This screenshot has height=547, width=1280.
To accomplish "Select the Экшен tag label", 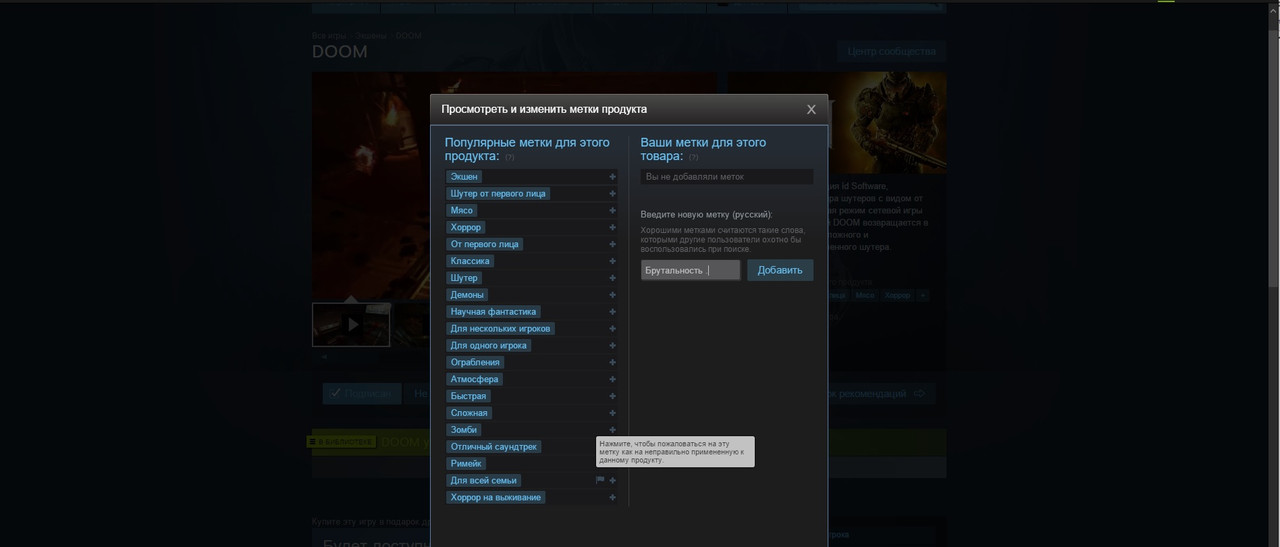I will pos(464,177).
